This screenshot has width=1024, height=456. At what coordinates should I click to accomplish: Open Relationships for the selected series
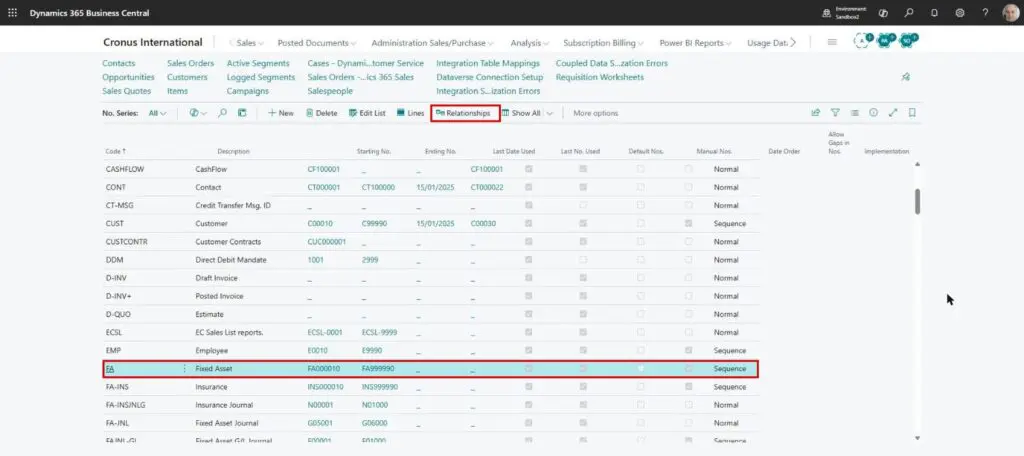point(463,113)
